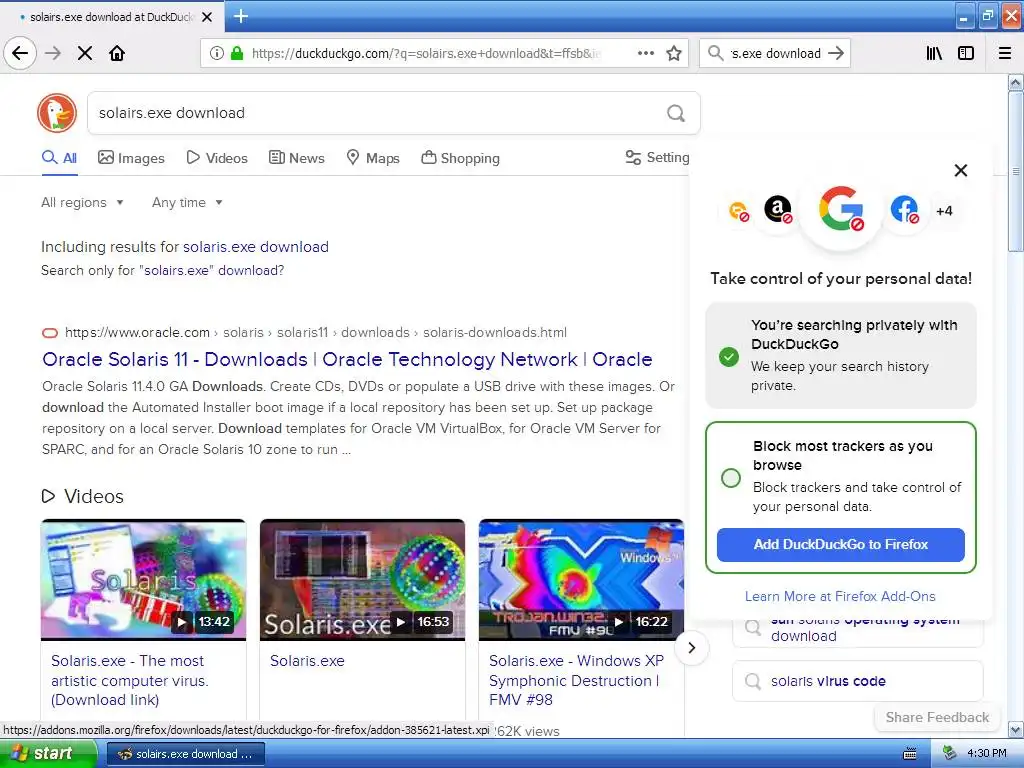Toggle the Firefox sidebar icon

966,53
